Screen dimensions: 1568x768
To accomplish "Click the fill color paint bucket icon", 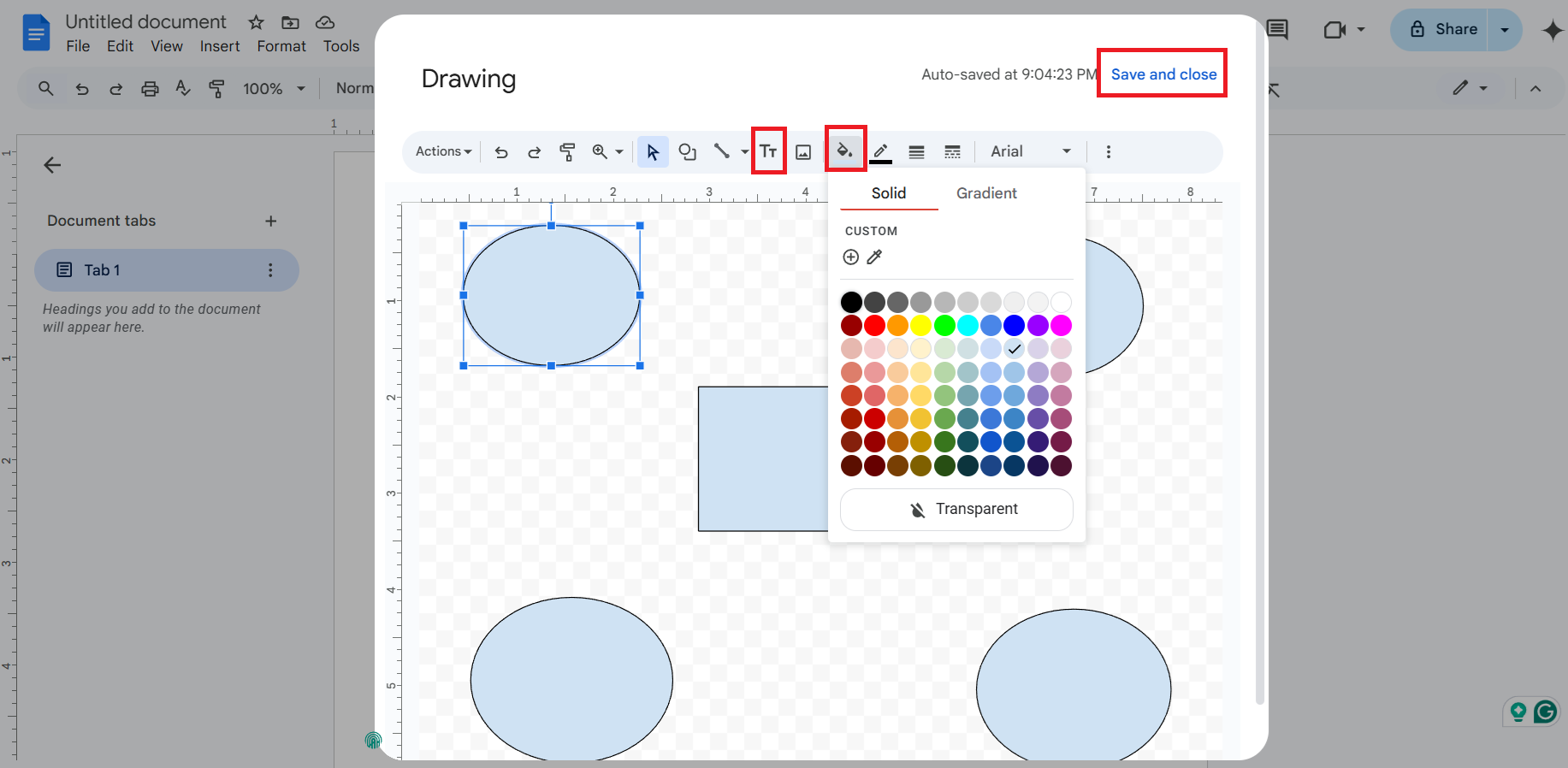I will pos(845,151).
